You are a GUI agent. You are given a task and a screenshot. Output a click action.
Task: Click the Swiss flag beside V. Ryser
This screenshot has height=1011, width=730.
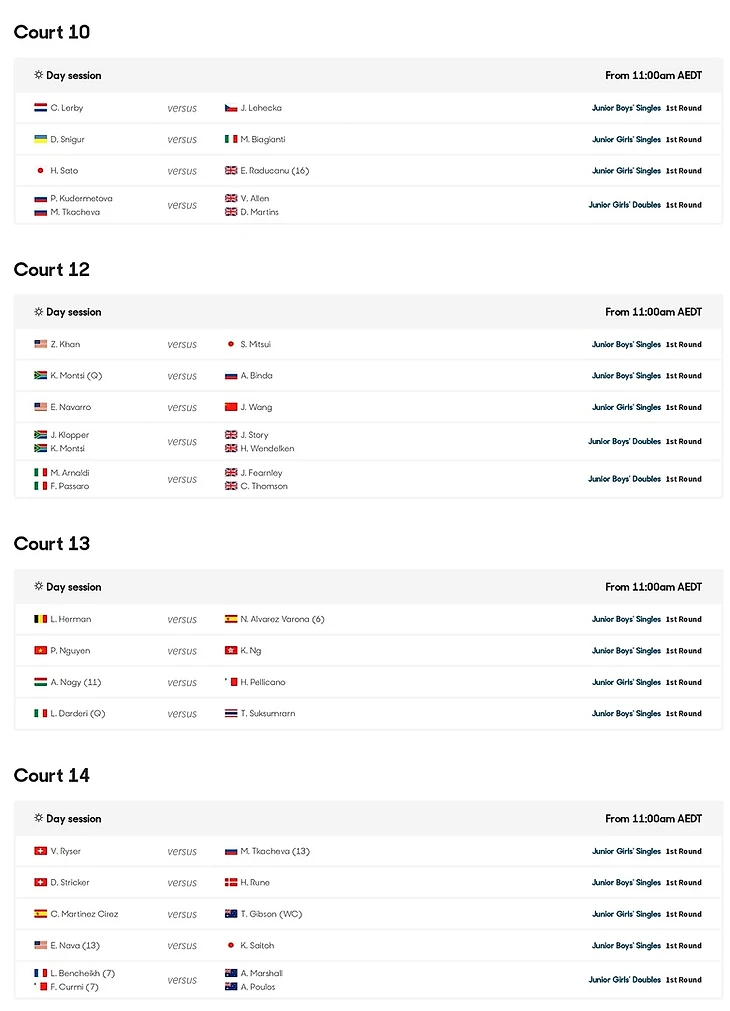tap(40, 851)
